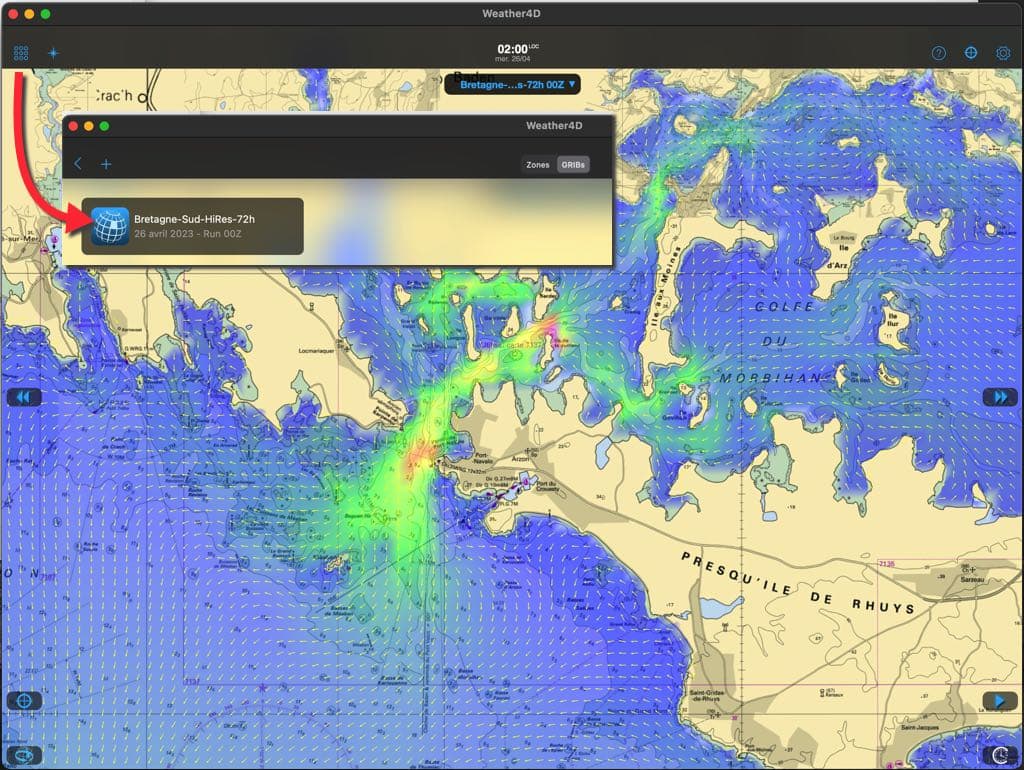
Task: Click the 26 avril 2023 - Run 00Z subtitle
Action: pos(188,234)
